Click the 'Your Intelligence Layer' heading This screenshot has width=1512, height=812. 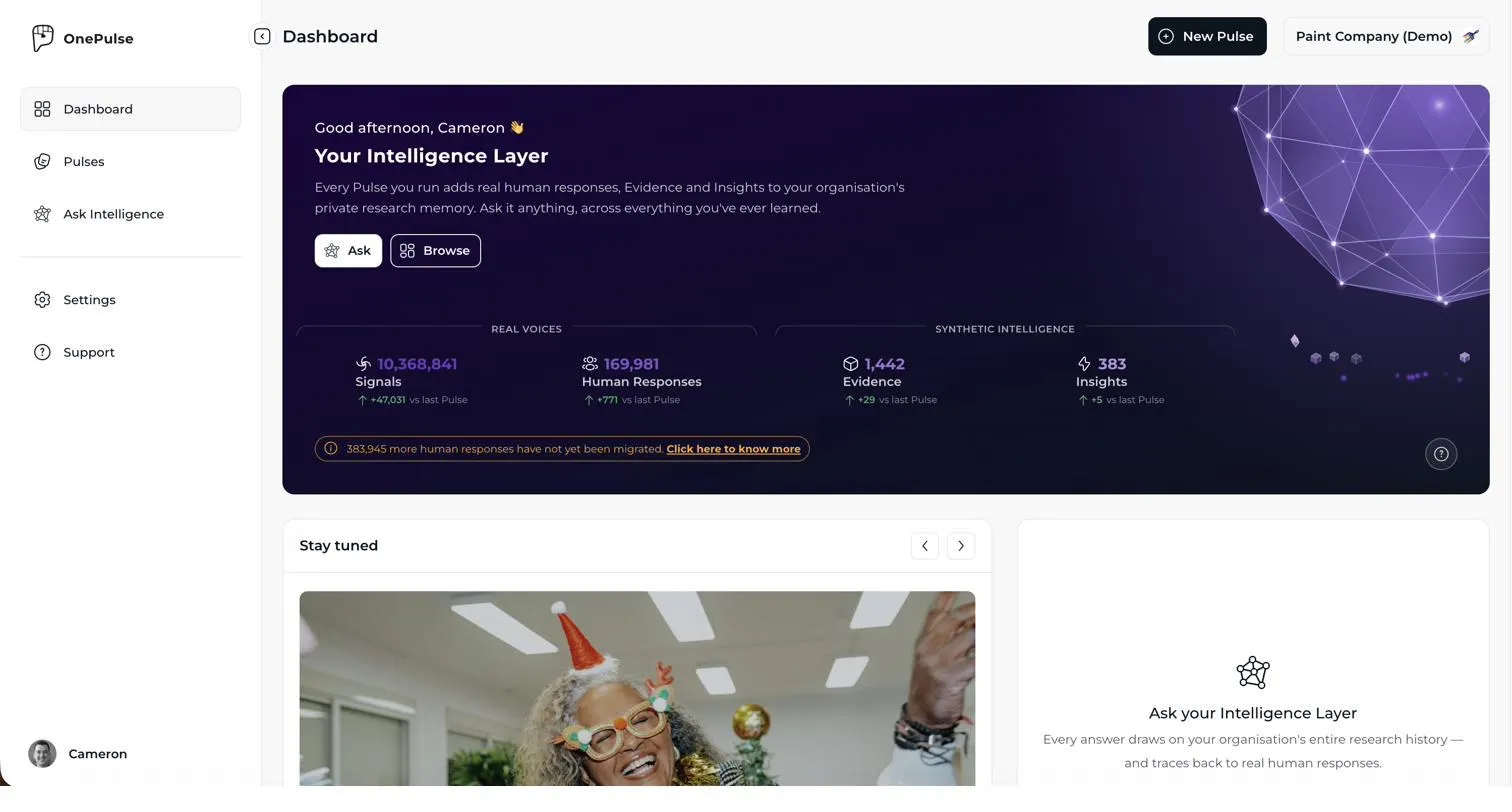pyautogui.click(x=431, y=156)
